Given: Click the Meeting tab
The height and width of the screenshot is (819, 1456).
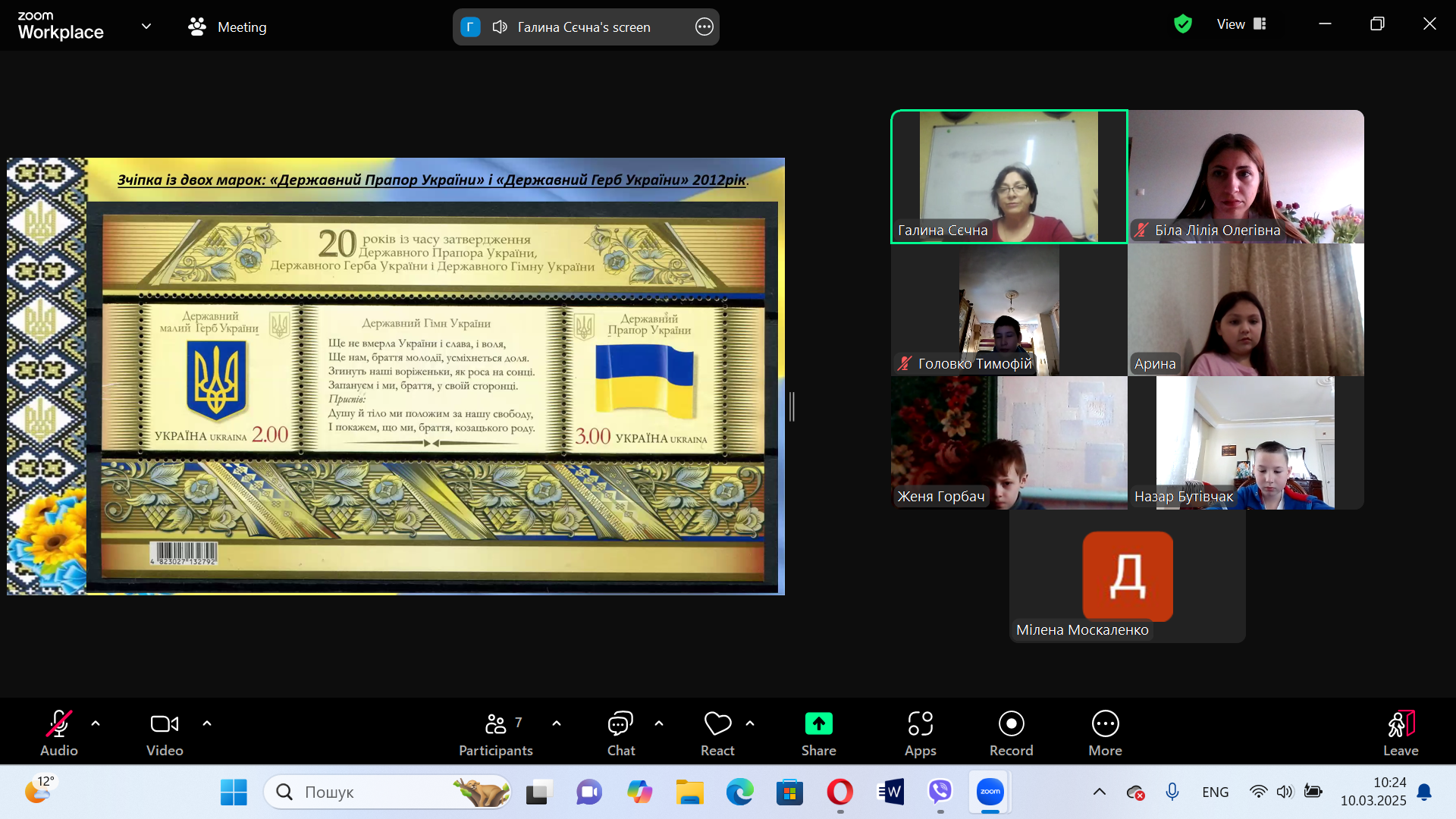Looking at the screenshot, I should point(227,27).
